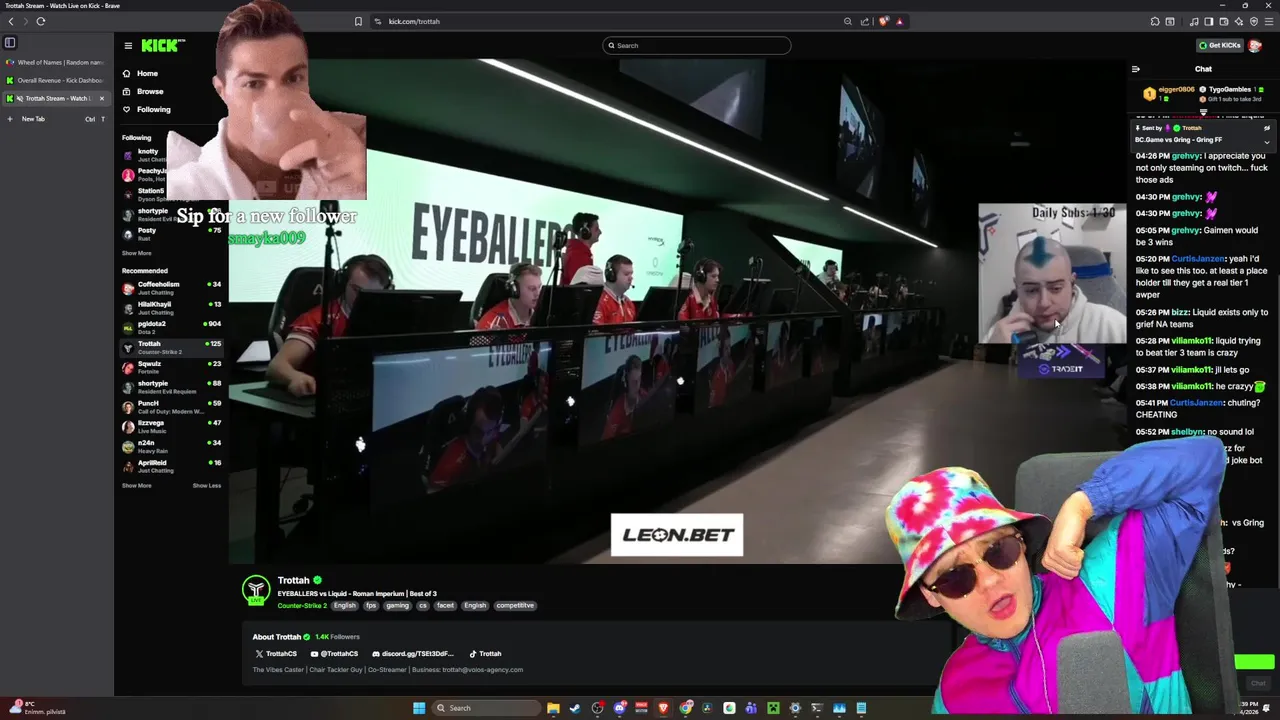Viewport: 1280px width, 720px height.
Task: Open File Explorer from taskbar
Action: tap(553, 708)
